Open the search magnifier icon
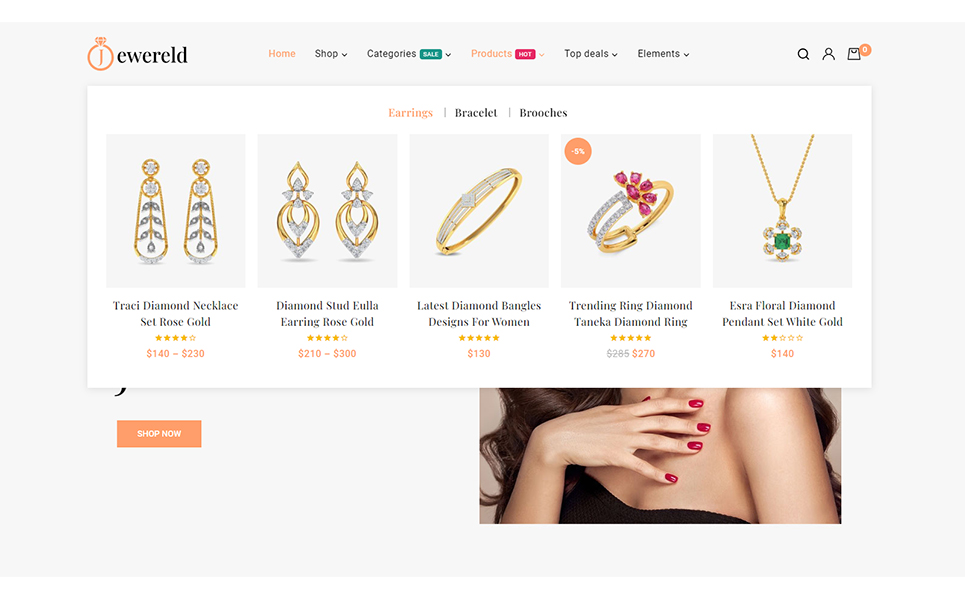This screenshot has width=965, height=600. pos(803,54)
